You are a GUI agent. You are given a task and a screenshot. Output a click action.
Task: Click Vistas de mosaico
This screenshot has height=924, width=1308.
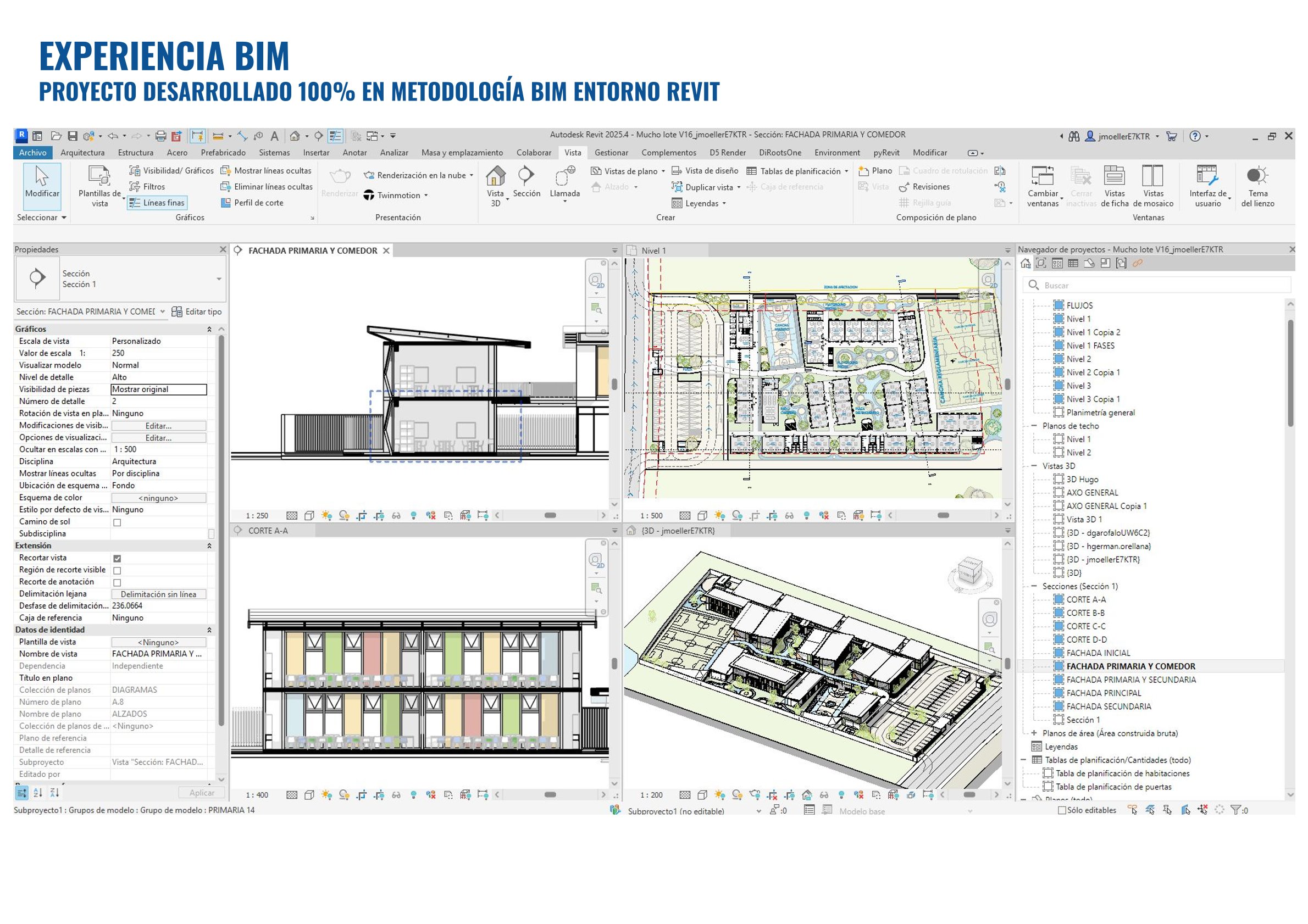[1153, 187]
